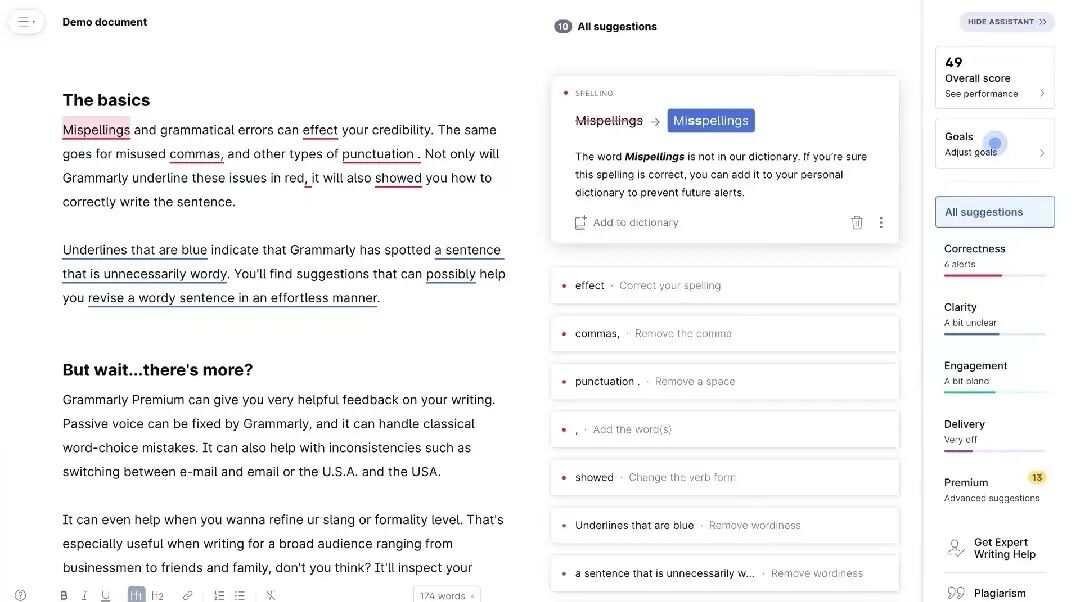Click the Plagiarism quotation marks icon

pyautogui.click(x=956, y=593)
